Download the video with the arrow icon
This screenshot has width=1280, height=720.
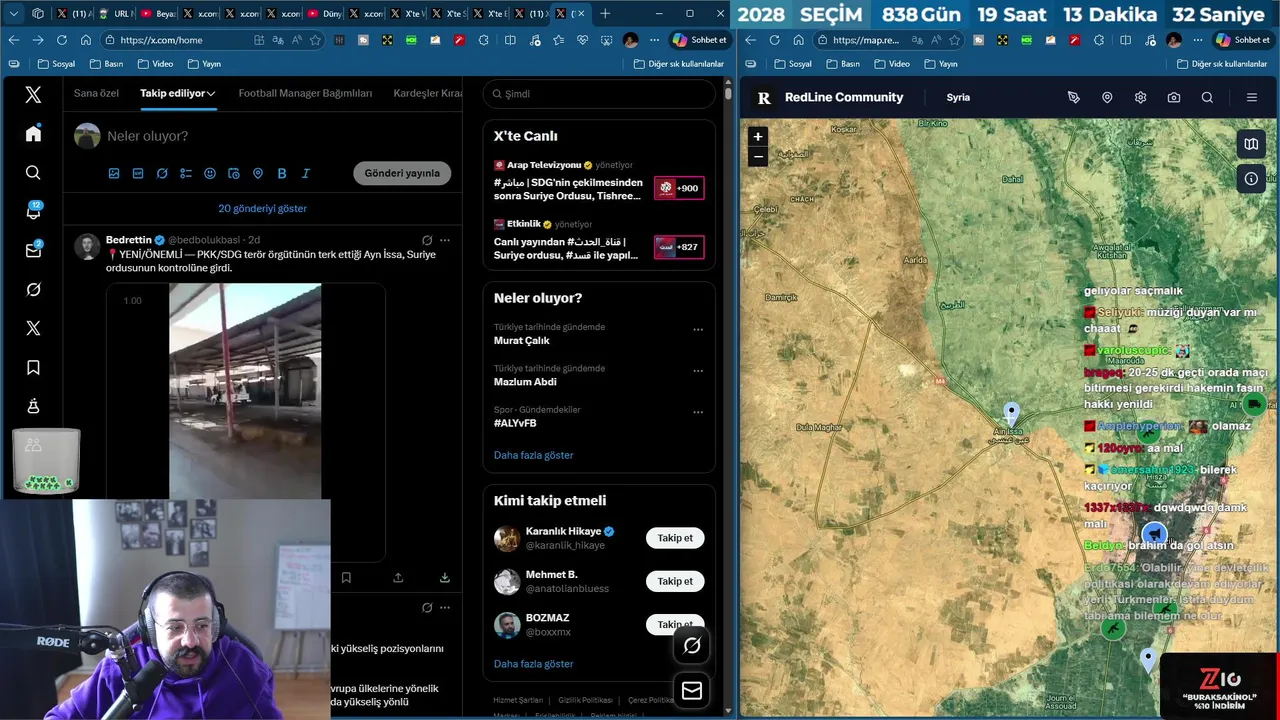tap(445, 577)
